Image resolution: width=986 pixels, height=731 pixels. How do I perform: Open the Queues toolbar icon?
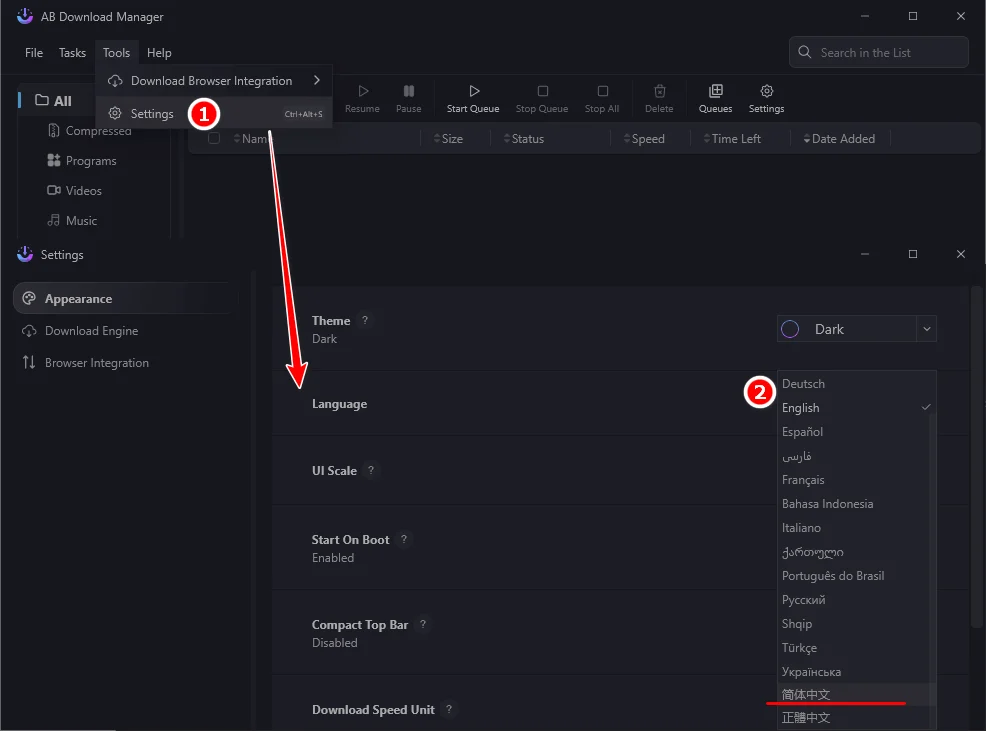pos(716,91)
